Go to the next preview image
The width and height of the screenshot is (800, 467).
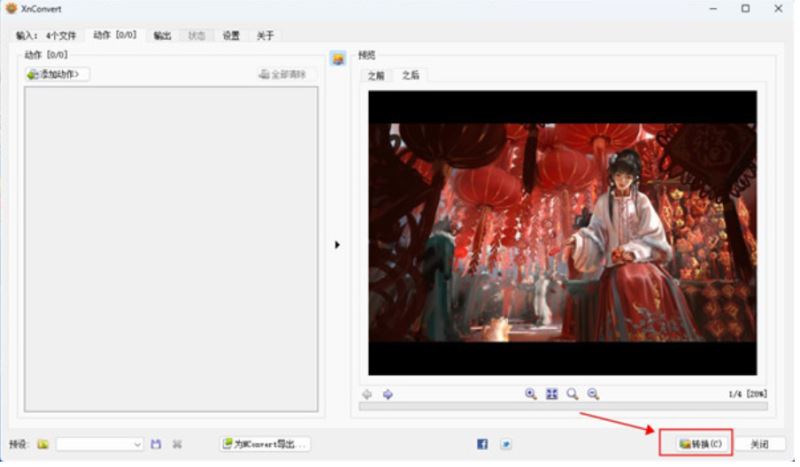(x=388, y=394)
